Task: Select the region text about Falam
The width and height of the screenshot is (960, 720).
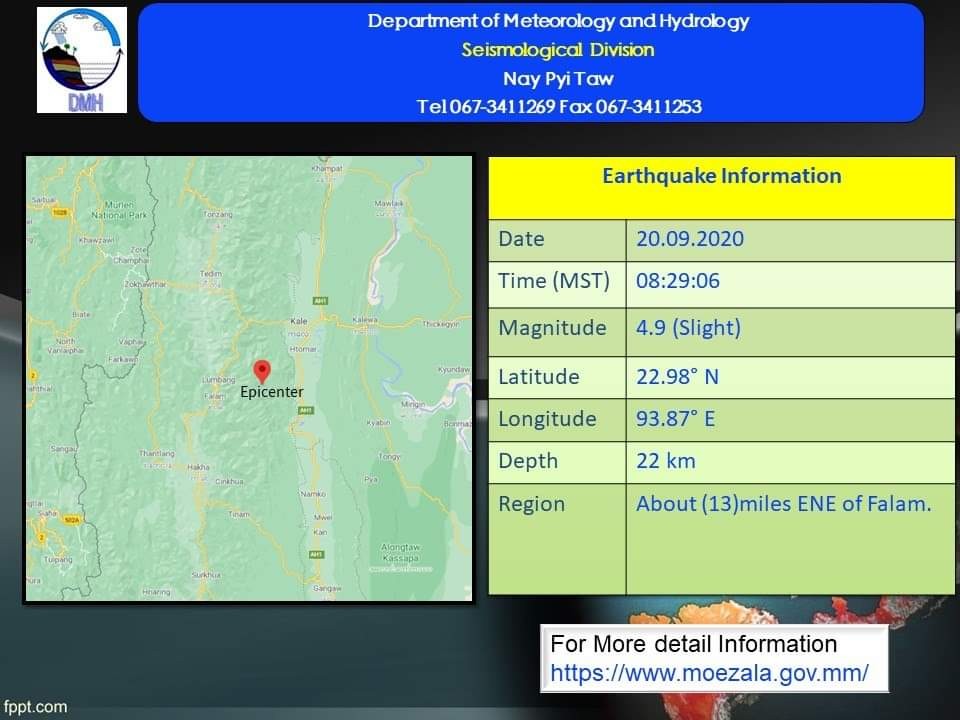Action: pos(783,504)
